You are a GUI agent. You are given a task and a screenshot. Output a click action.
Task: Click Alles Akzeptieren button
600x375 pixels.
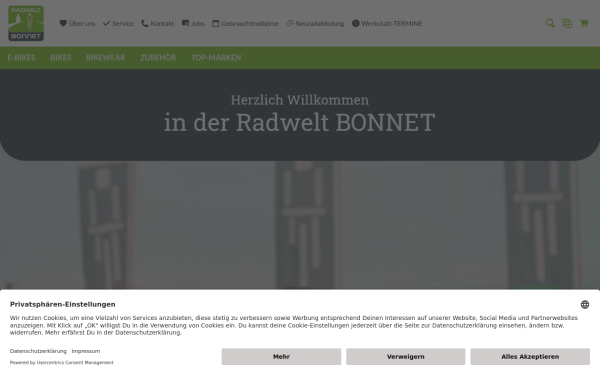[x=530, y=357]
